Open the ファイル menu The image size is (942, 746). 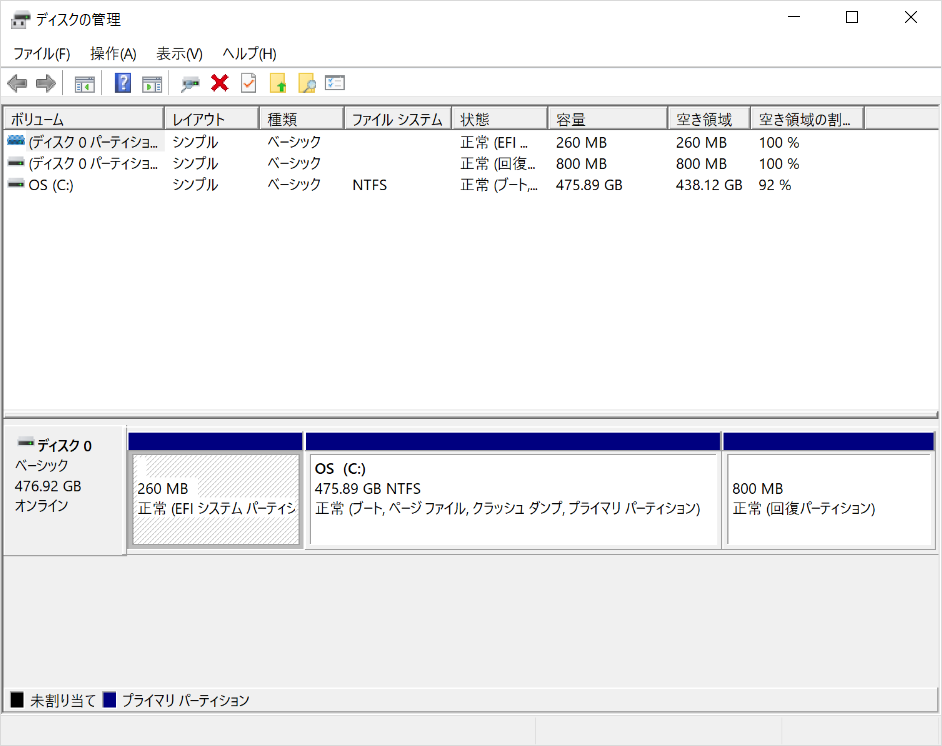40,53
